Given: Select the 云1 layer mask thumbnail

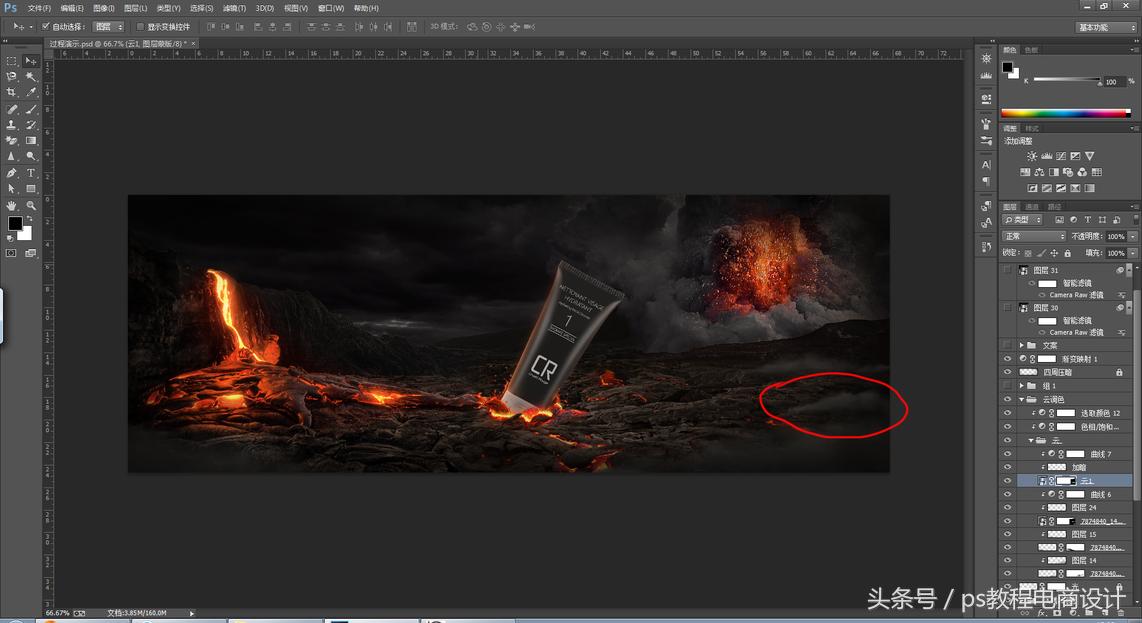Looking at the screenshot, I should [x=1066, y=480].
